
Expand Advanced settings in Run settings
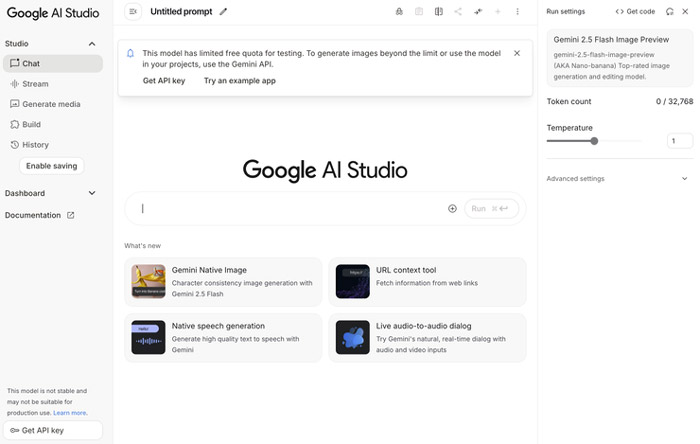click(x=684, y=178)
